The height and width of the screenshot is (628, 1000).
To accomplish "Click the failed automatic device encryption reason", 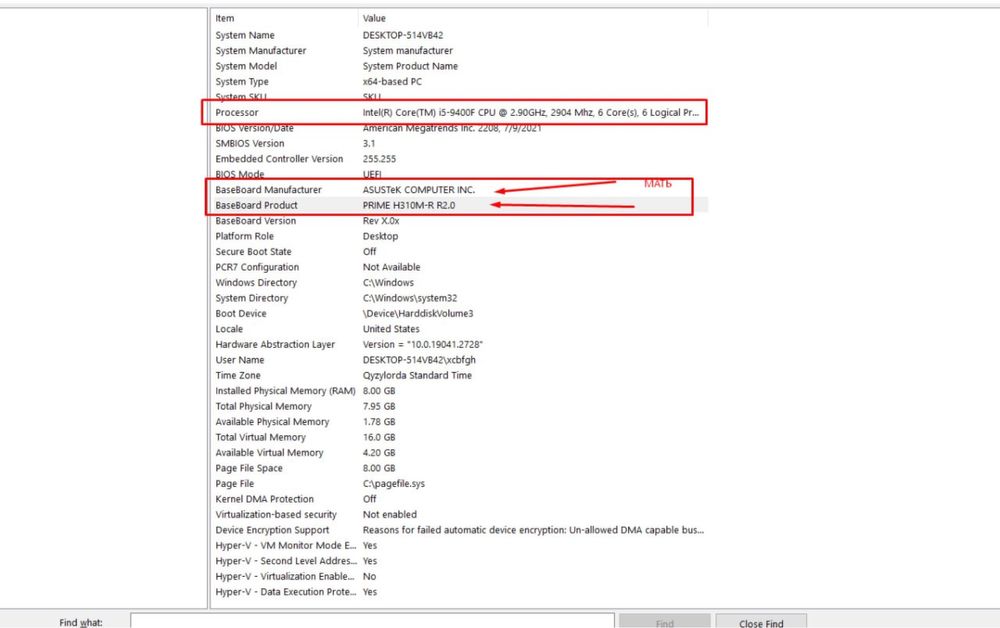I will (533, 530).
